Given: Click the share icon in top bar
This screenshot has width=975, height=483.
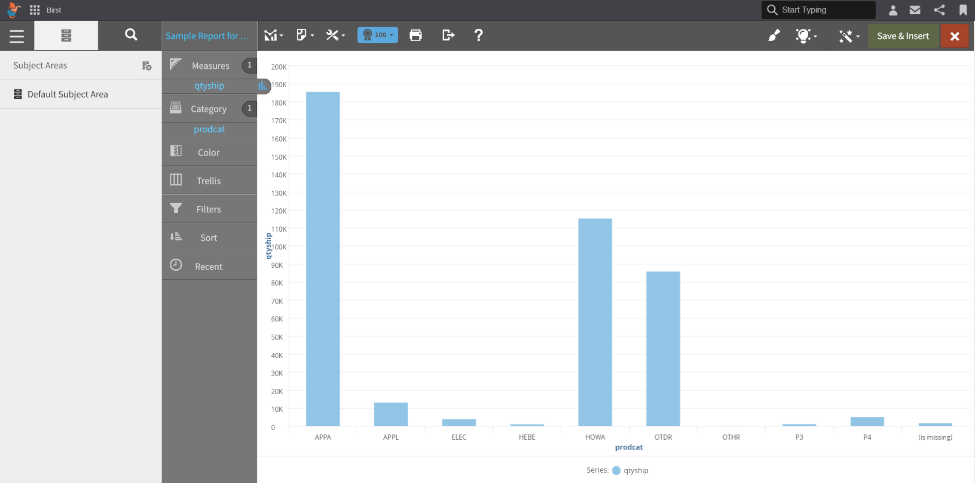Looking at the screenshot, I should (939, 10).
